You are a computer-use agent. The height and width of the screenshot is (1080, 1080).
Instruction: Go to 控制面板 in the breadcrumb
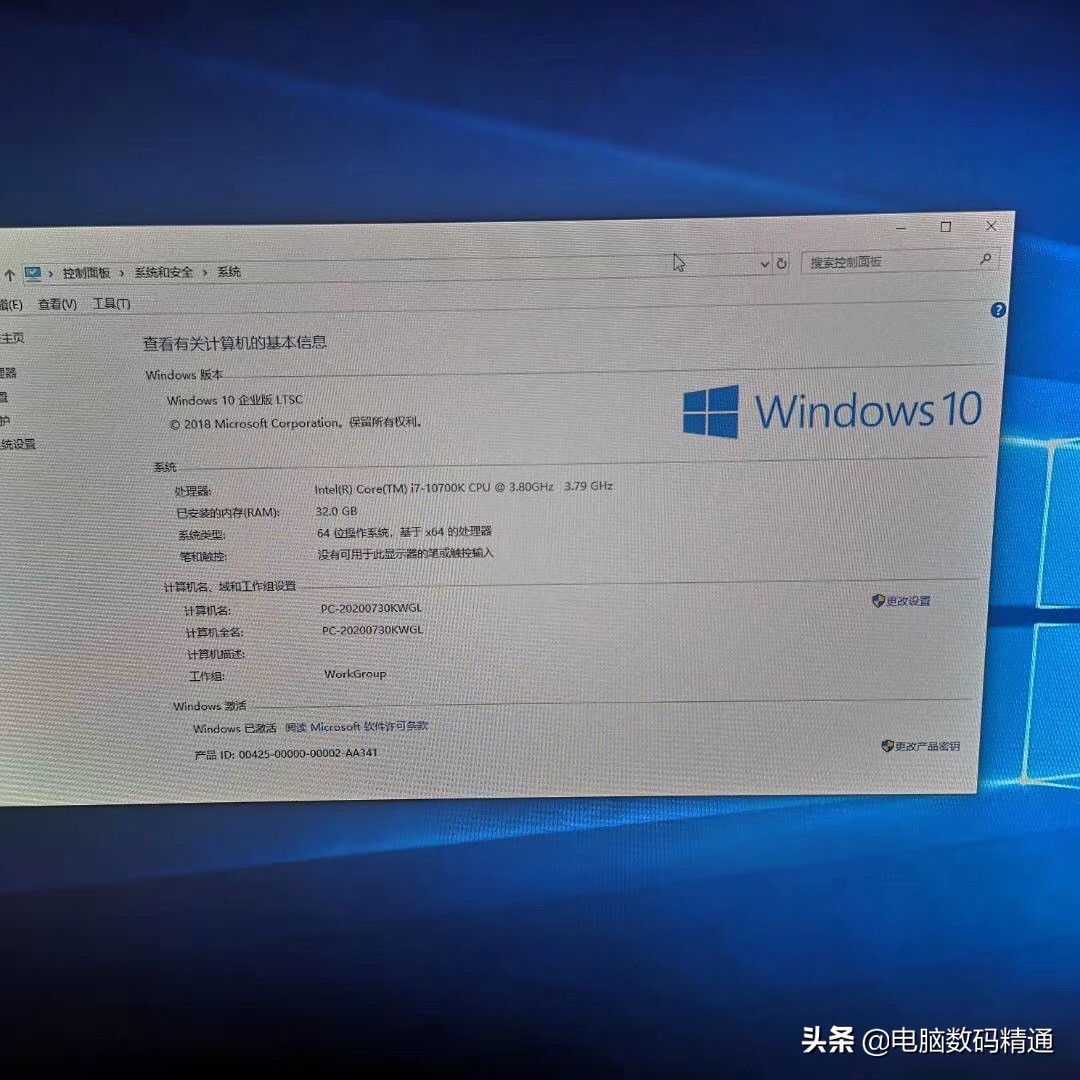pyautogui.click(x=86, y=273)
